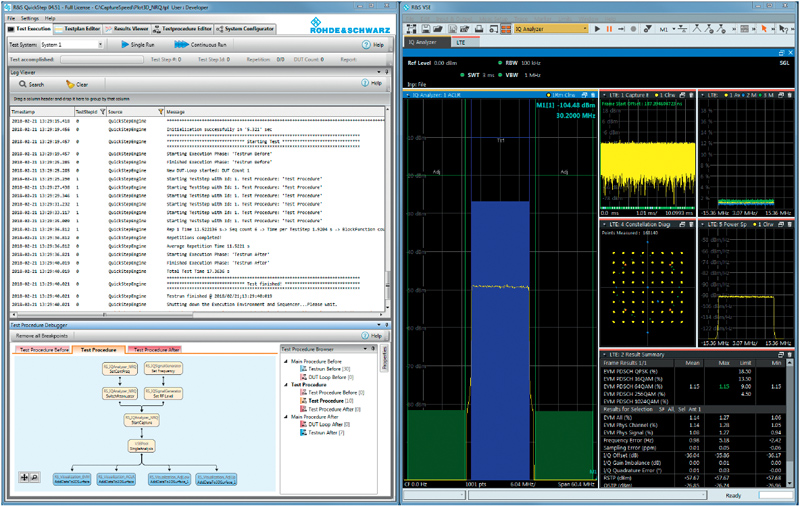Collapse the Main Procedure After tree node

[286, 417]
